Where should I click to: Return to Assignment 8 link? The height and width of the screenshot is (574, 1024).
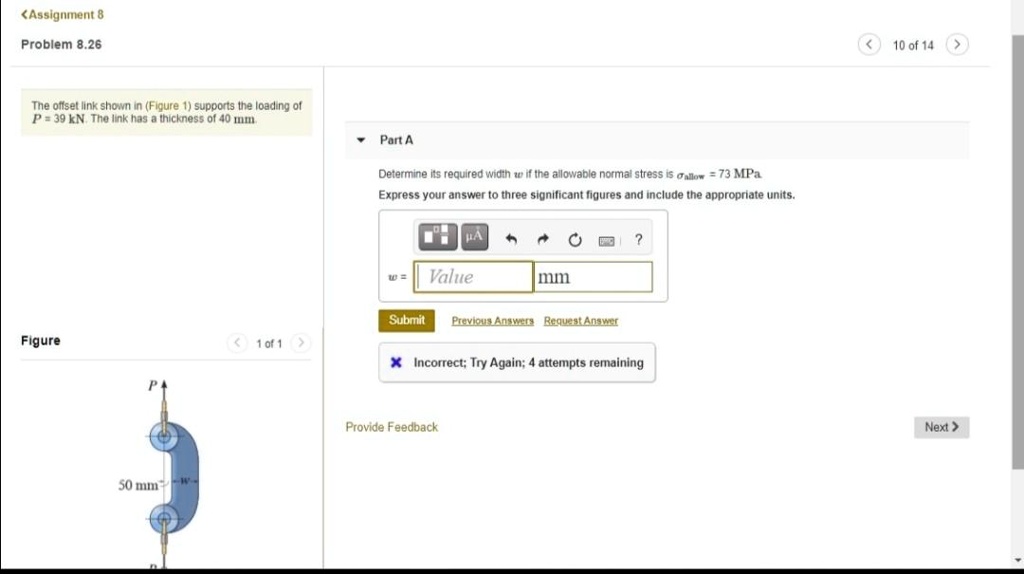pos(62,14)
